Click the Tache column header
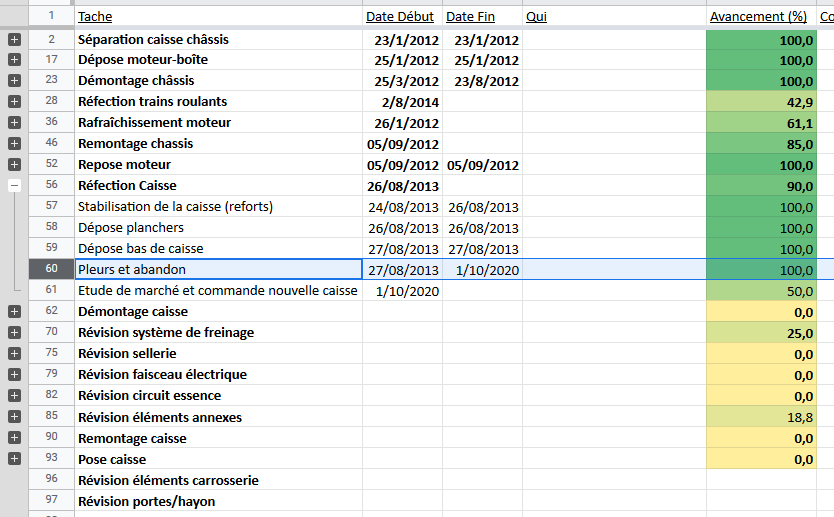Viewport: 834px width, 517px height. 218,17
